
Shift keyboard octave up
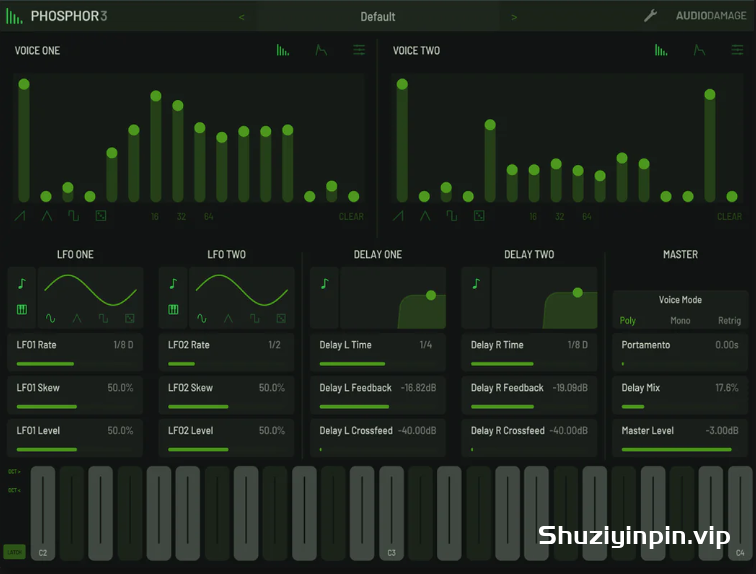point(14,471)
